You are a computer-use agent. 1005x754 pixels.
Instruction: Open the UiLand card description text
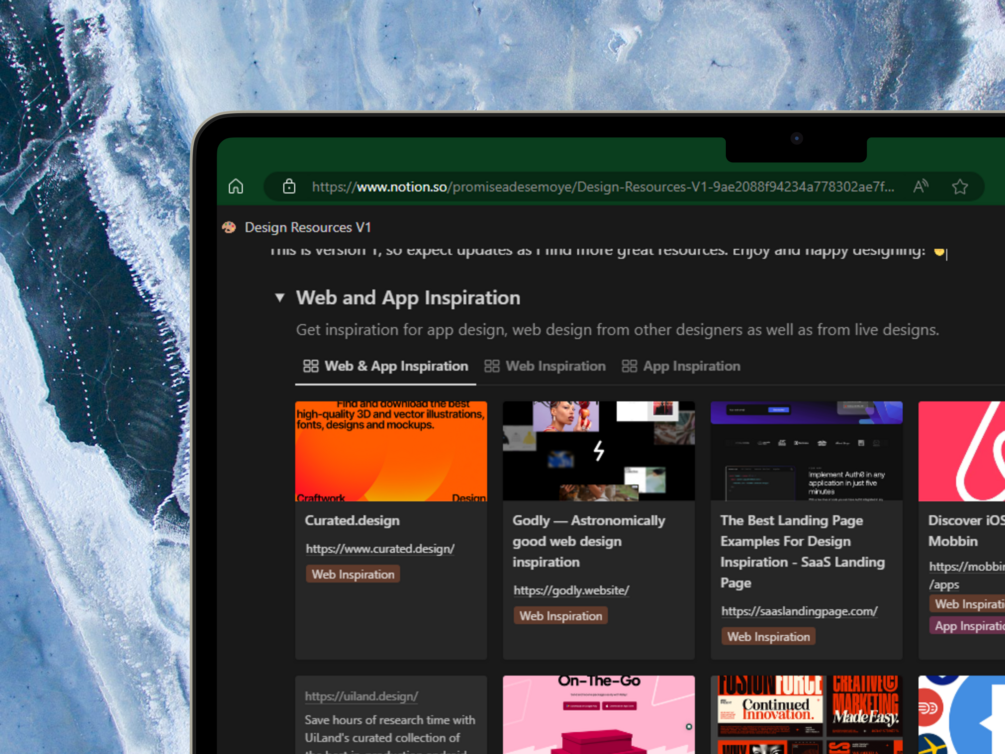point(390,734)
